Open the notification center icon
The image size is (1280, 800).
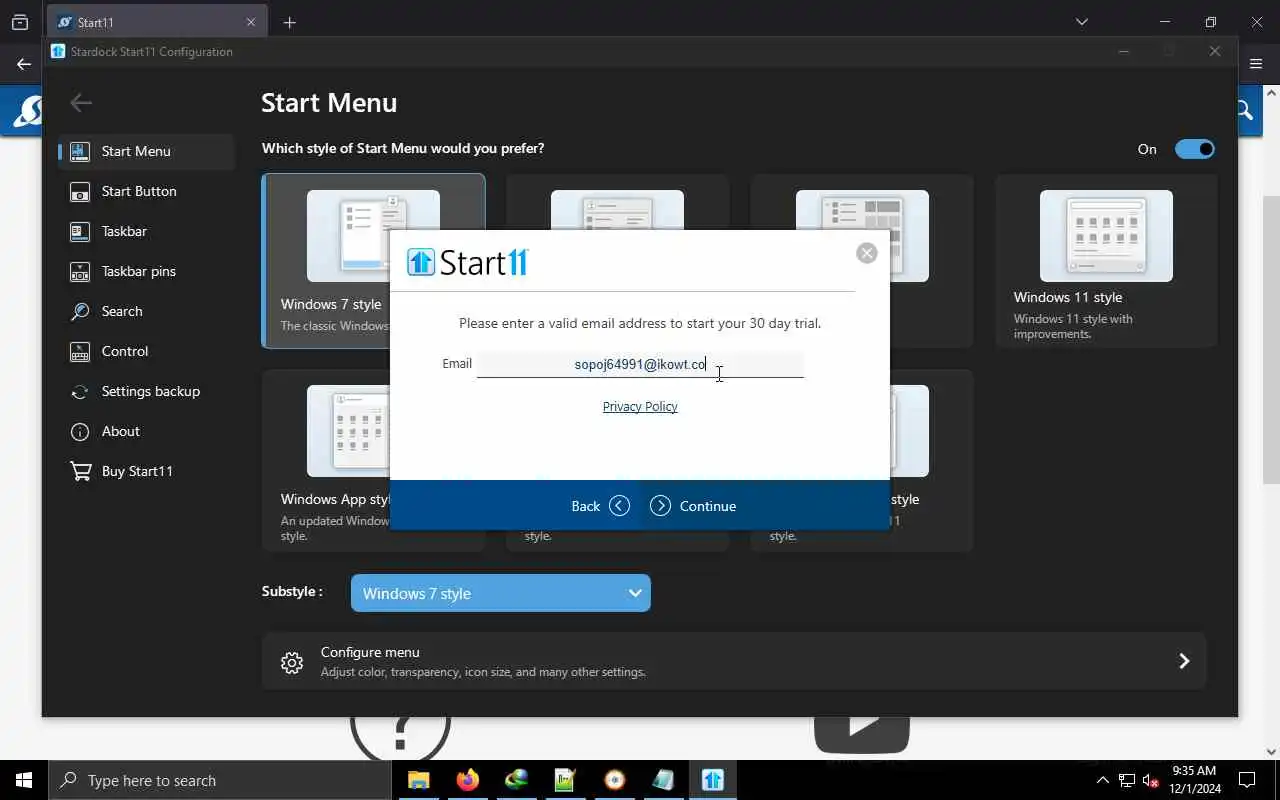(x=1247, y=780)
